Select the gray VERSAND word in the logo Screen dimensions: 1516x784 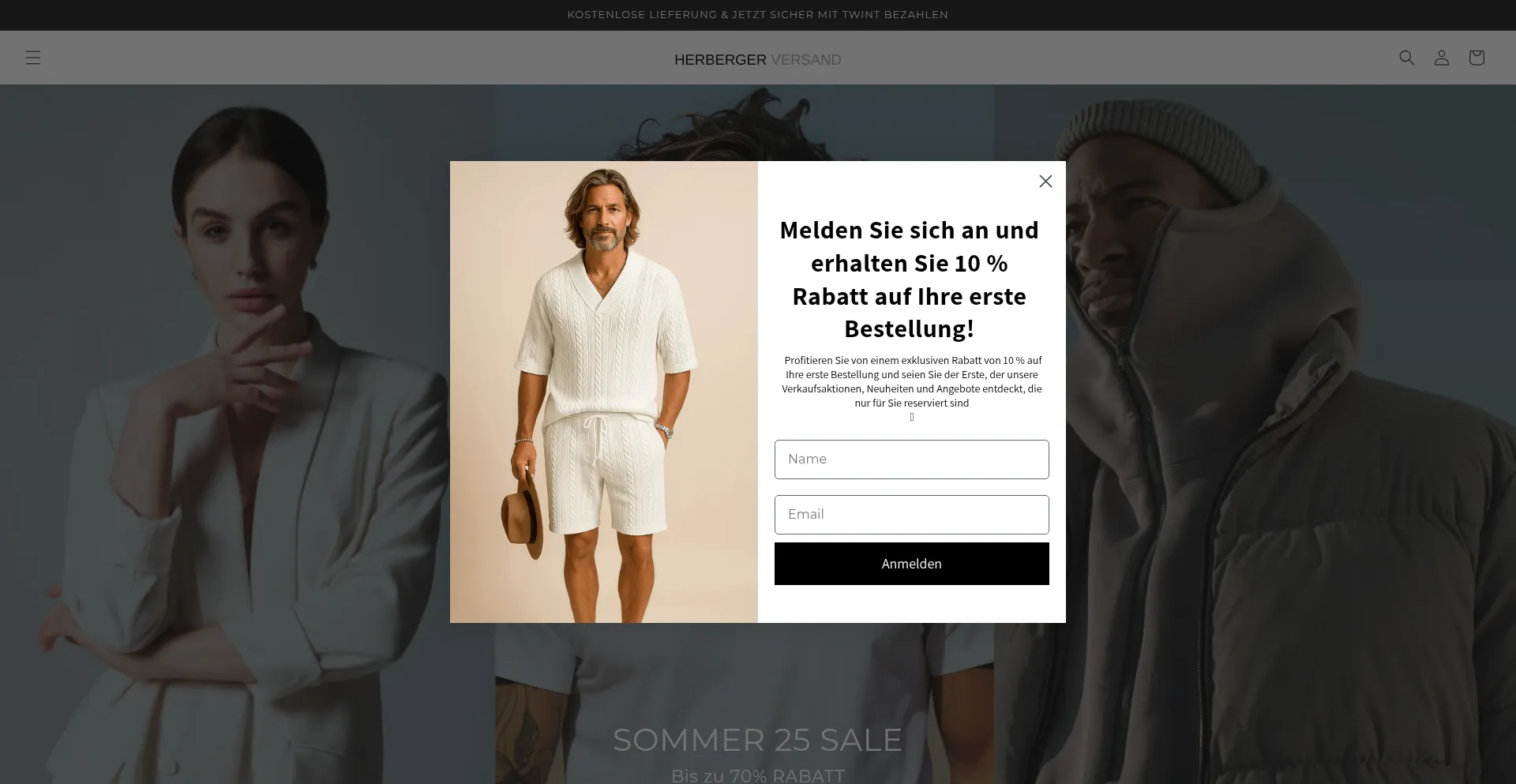click(x=805, y=60)
